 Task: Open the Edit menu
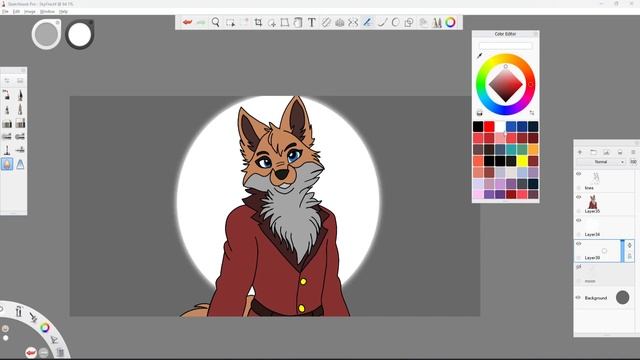(16, 11)
